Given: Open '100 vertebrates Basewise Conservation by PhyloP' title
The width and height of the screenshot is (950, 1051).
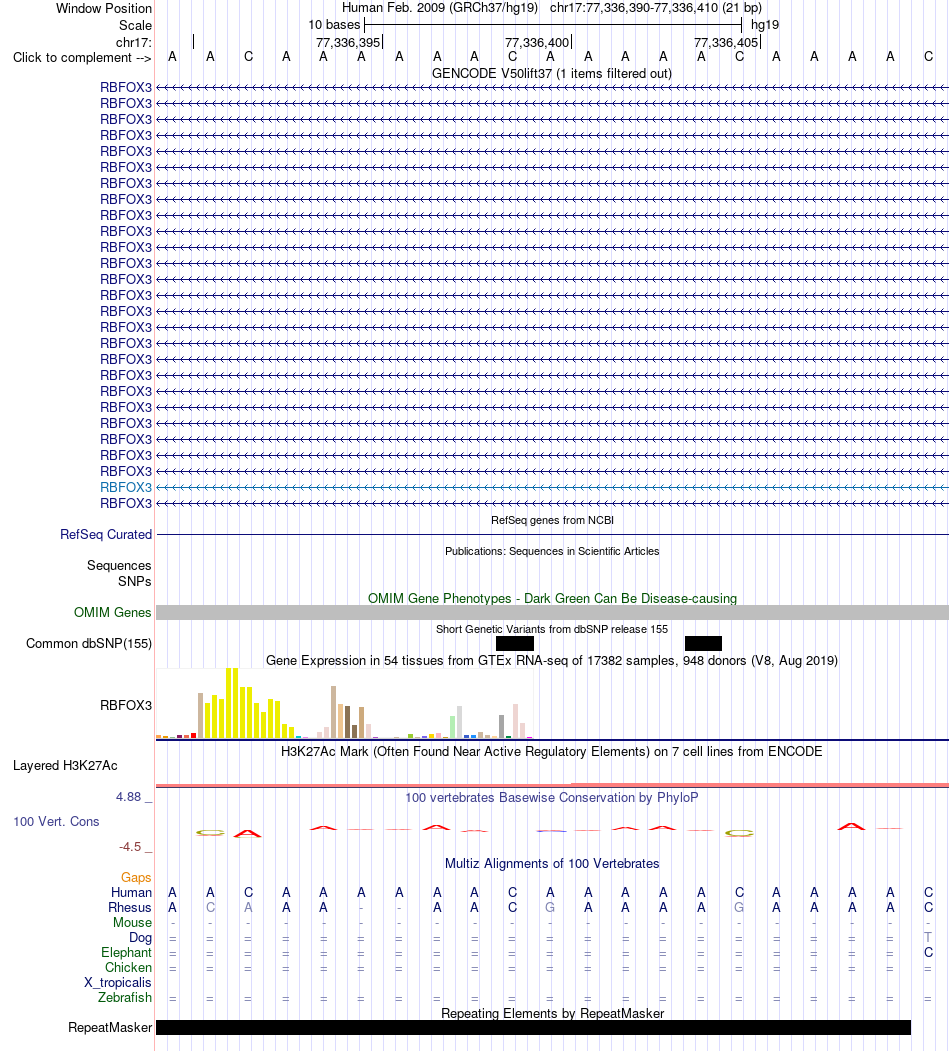Looking at the screenshot, I should [x=552, y=798].
